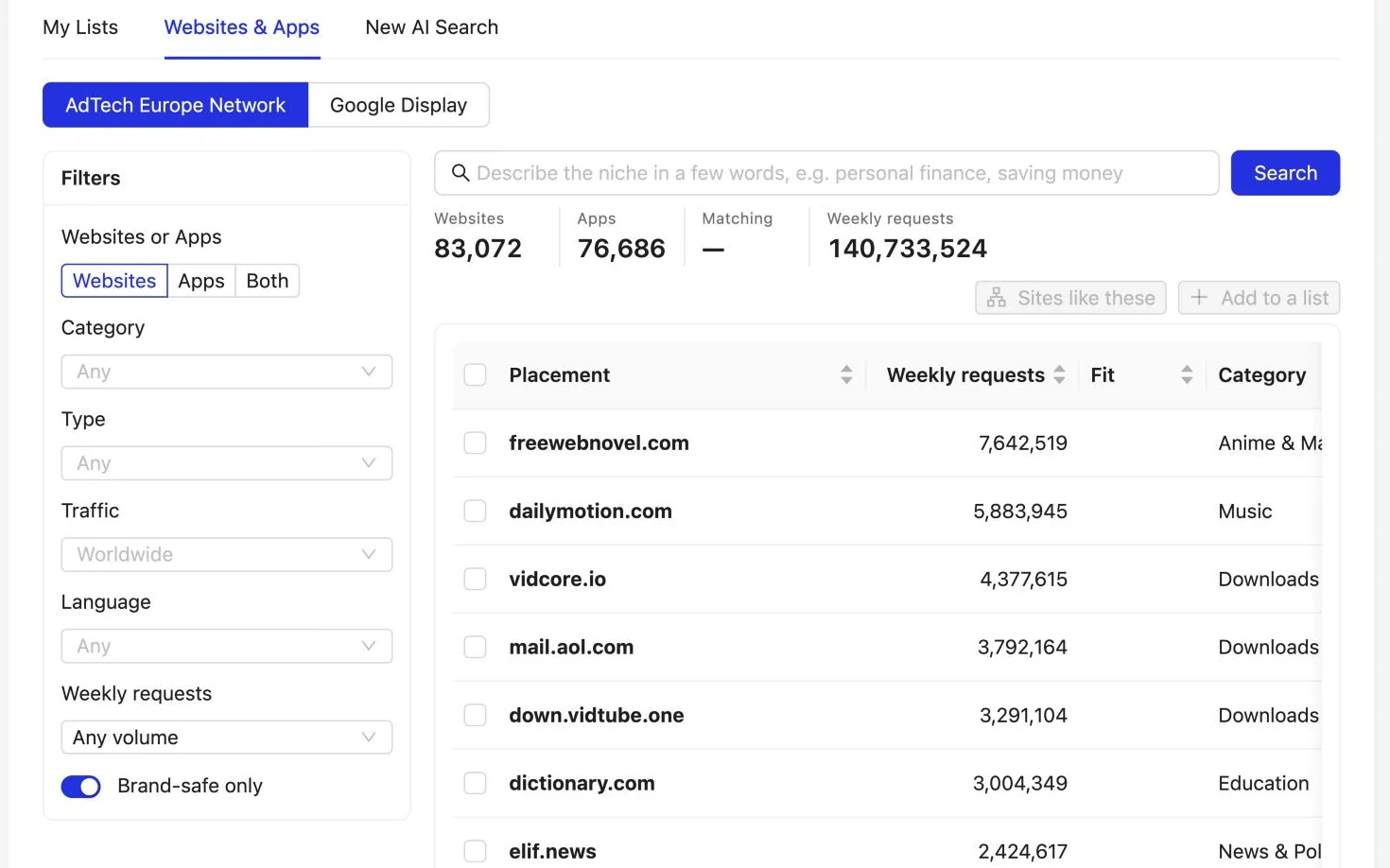The width and height of the screenshot is (1390, 868).
Task: Select the Apps filter option
Action: click(x=201, y=281)
